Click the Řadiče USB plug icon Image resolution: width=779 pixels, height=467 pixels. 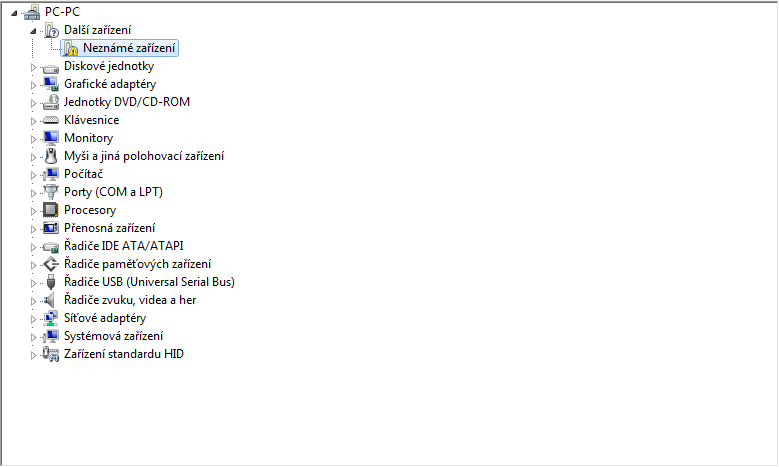point(51,282)
